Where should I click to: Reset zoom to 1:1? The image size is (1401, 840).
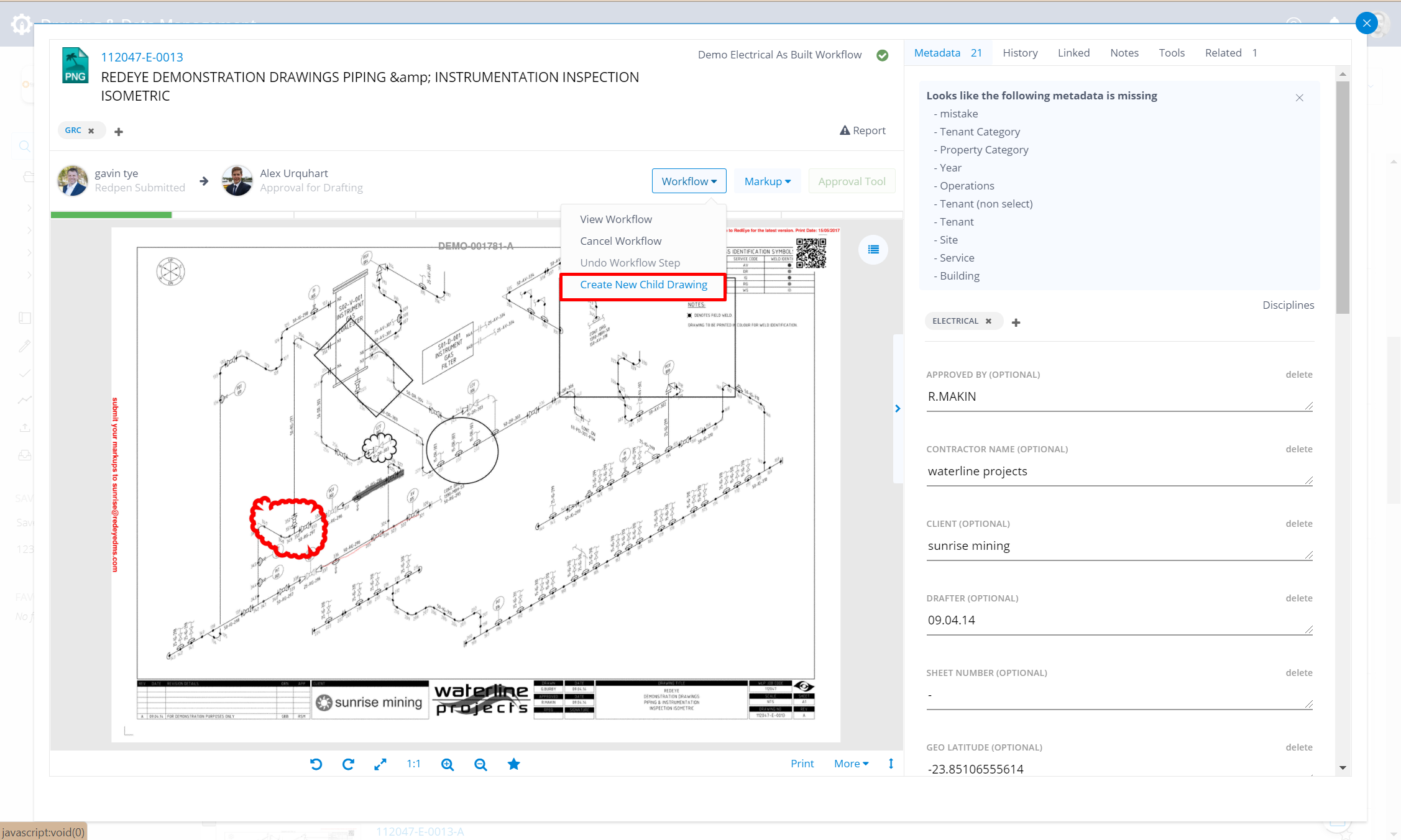pos(414,764)
